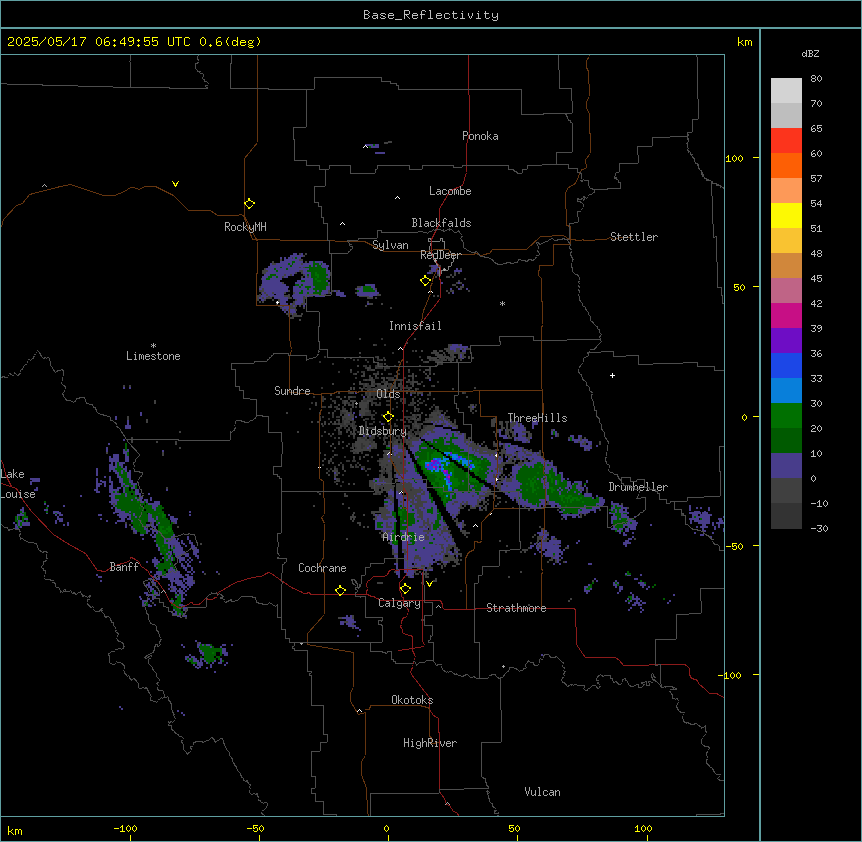
Task: Click the dBZ legend heading
Action: pos(810,53)
